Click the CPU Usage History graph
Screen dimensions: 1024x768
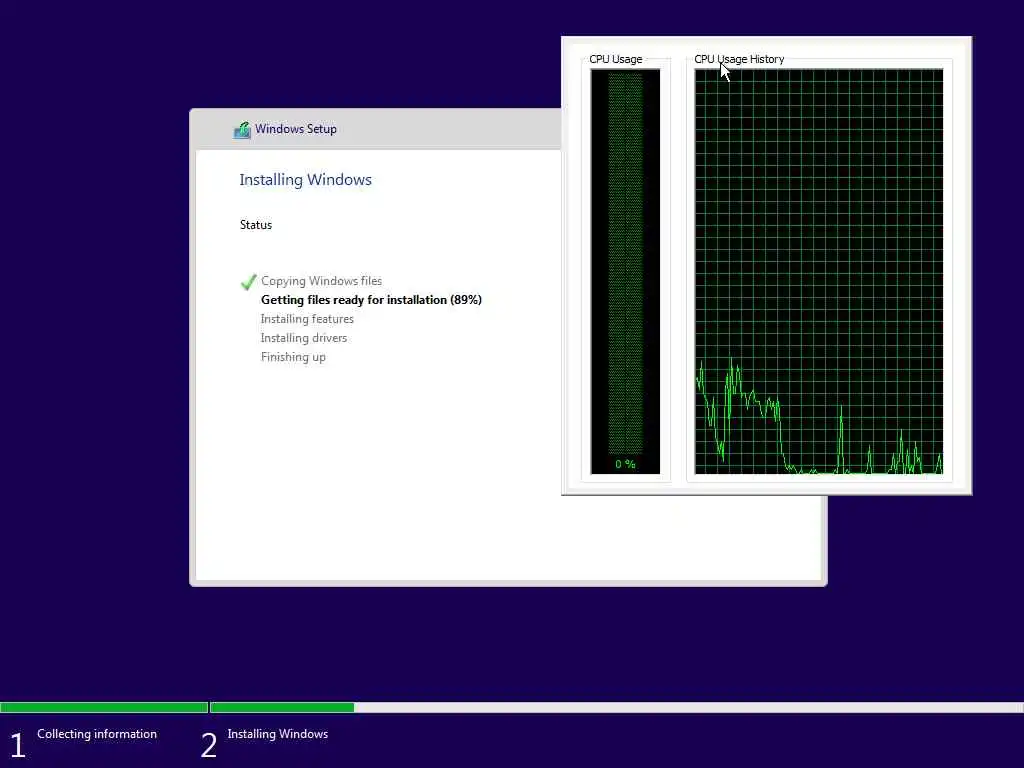tap(818, 271)
